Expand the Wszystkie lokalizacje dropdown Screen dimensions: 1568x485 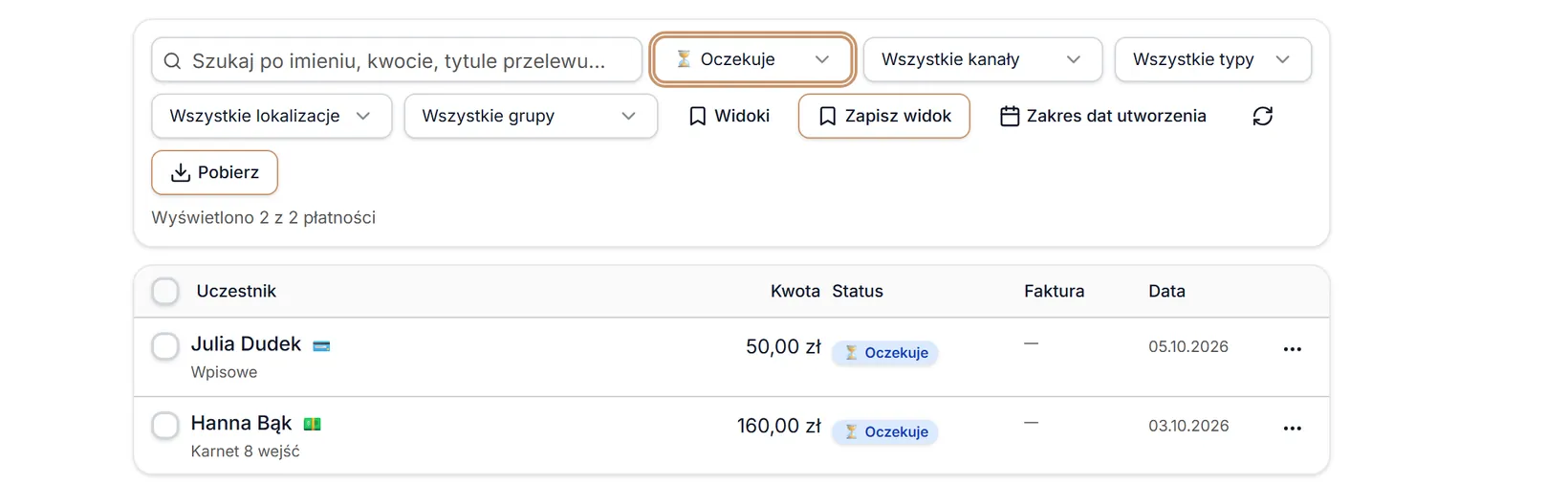point(272,116)
